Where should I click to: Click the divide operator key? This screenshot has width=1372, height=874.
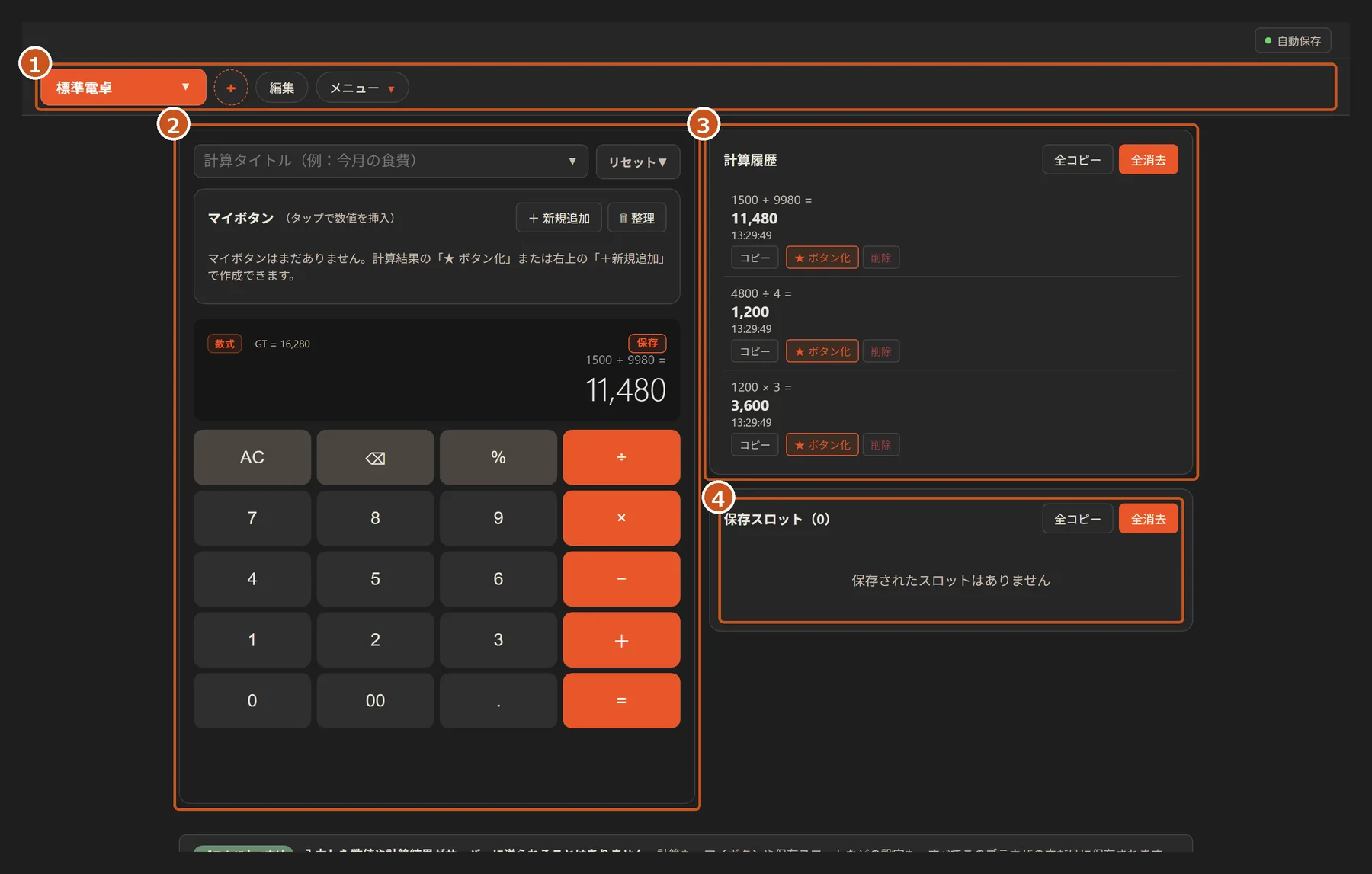coord(621,457)
